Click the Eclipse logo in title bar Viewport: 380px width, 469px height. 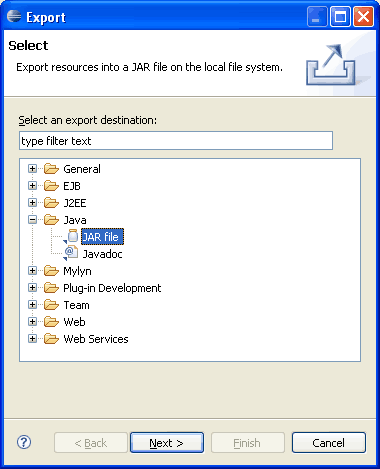pyautogui.click(x=14, y=16)
